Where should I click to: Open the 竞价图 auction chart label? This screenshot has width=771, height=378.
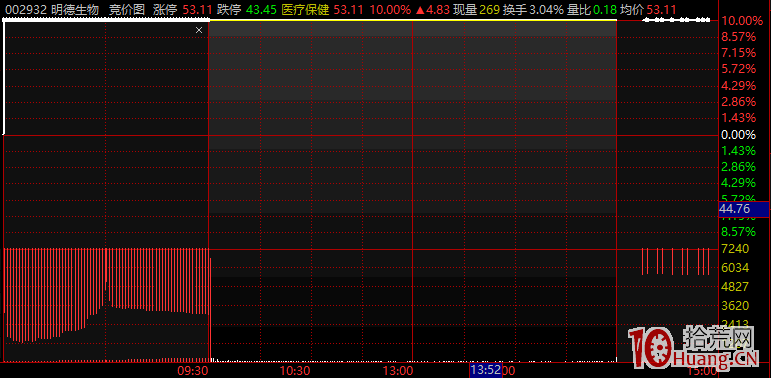coord(127,9)
